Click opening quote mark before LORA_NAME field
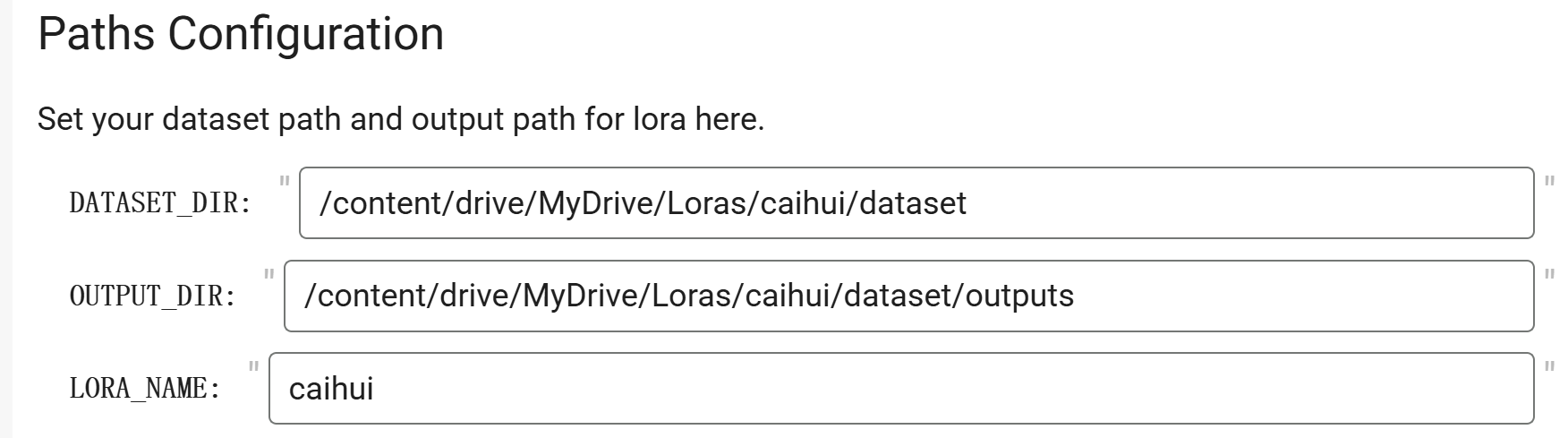The height and width of the screenshot is (438, 1568). 254,367
